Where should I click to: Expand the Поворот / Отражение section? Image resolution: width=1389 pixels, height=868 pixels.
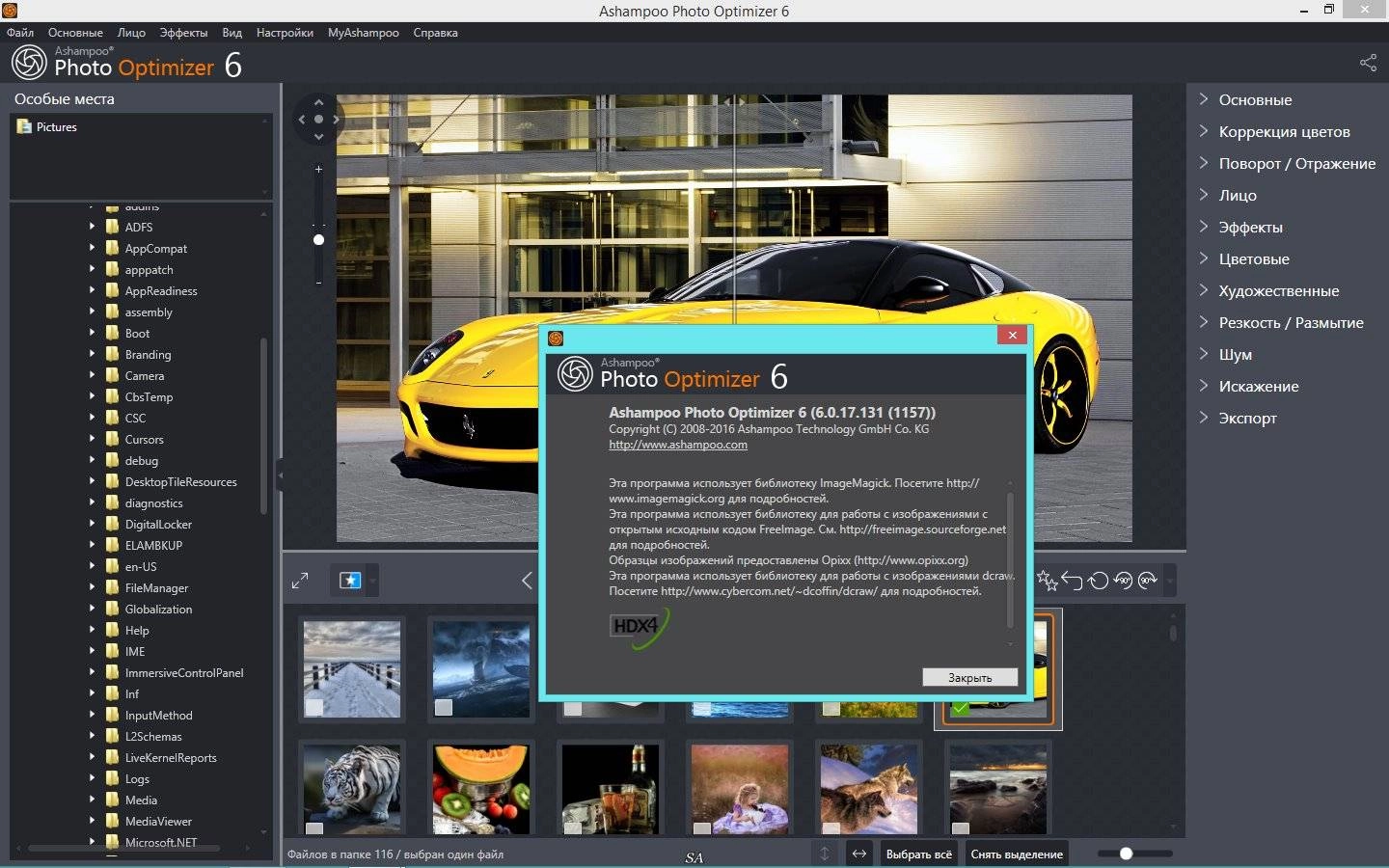point(1296,163)
